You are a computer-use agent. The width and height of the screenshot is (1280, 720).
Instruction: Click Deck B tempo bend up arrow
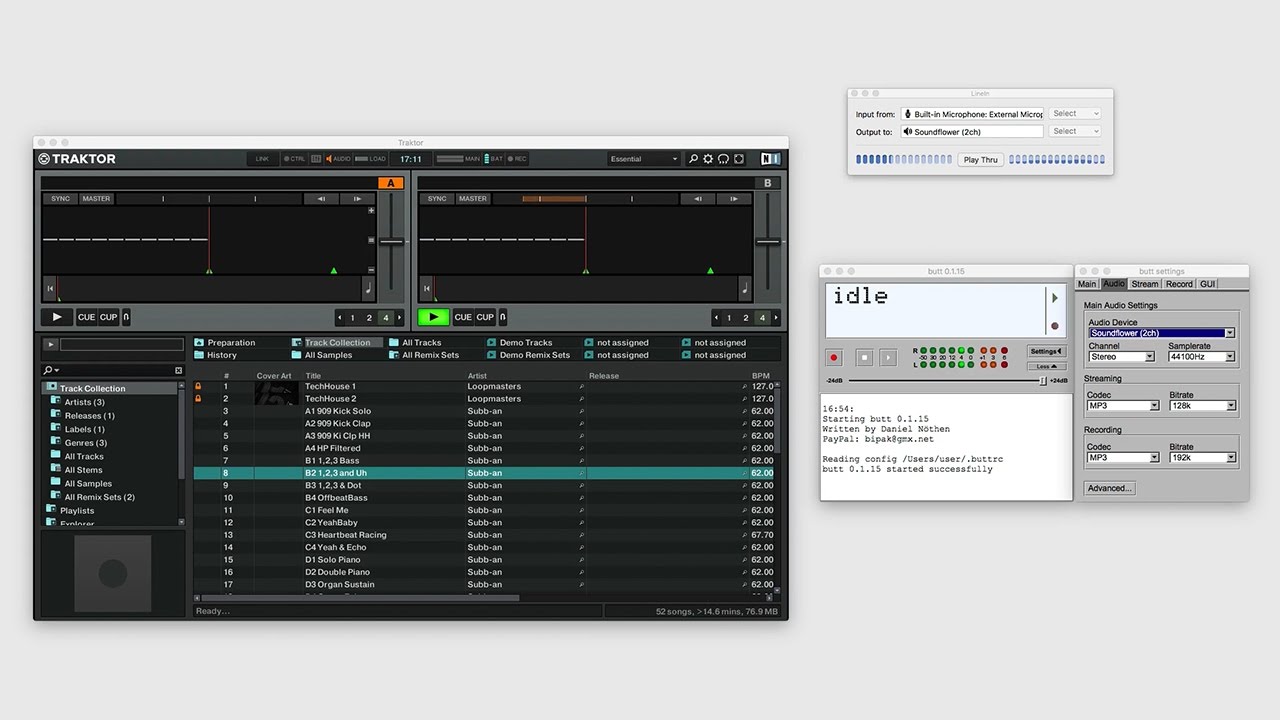[733, 199]
